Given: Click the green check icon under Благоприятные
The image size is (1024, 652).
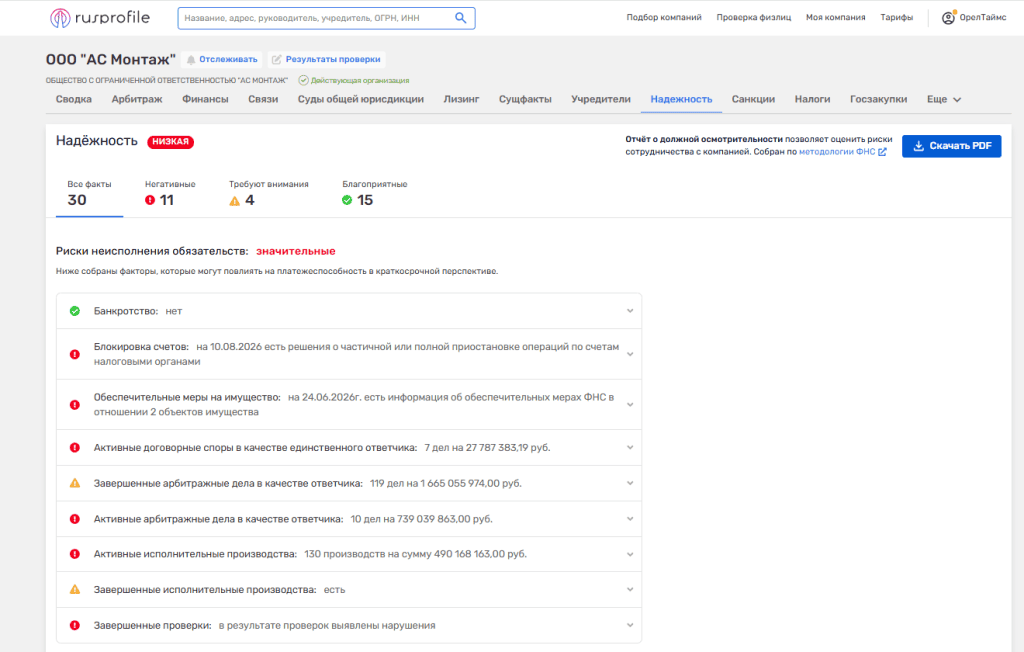Looking at the screenshot, I should tap(347, 200).
